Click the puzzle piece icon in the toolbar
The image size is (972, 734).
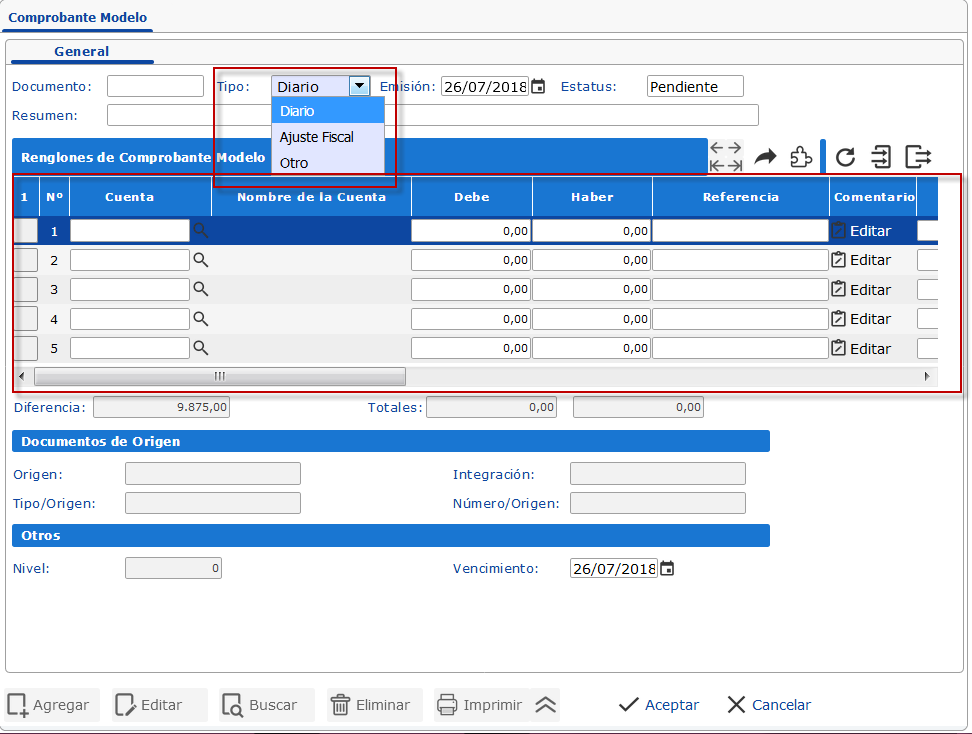point(802,156)
